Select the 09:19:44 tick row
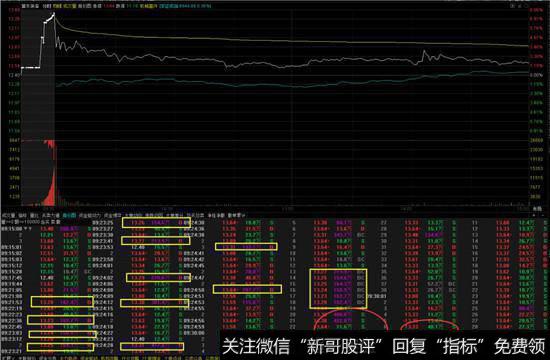This screenshot has height=360, width=550. 47,284
